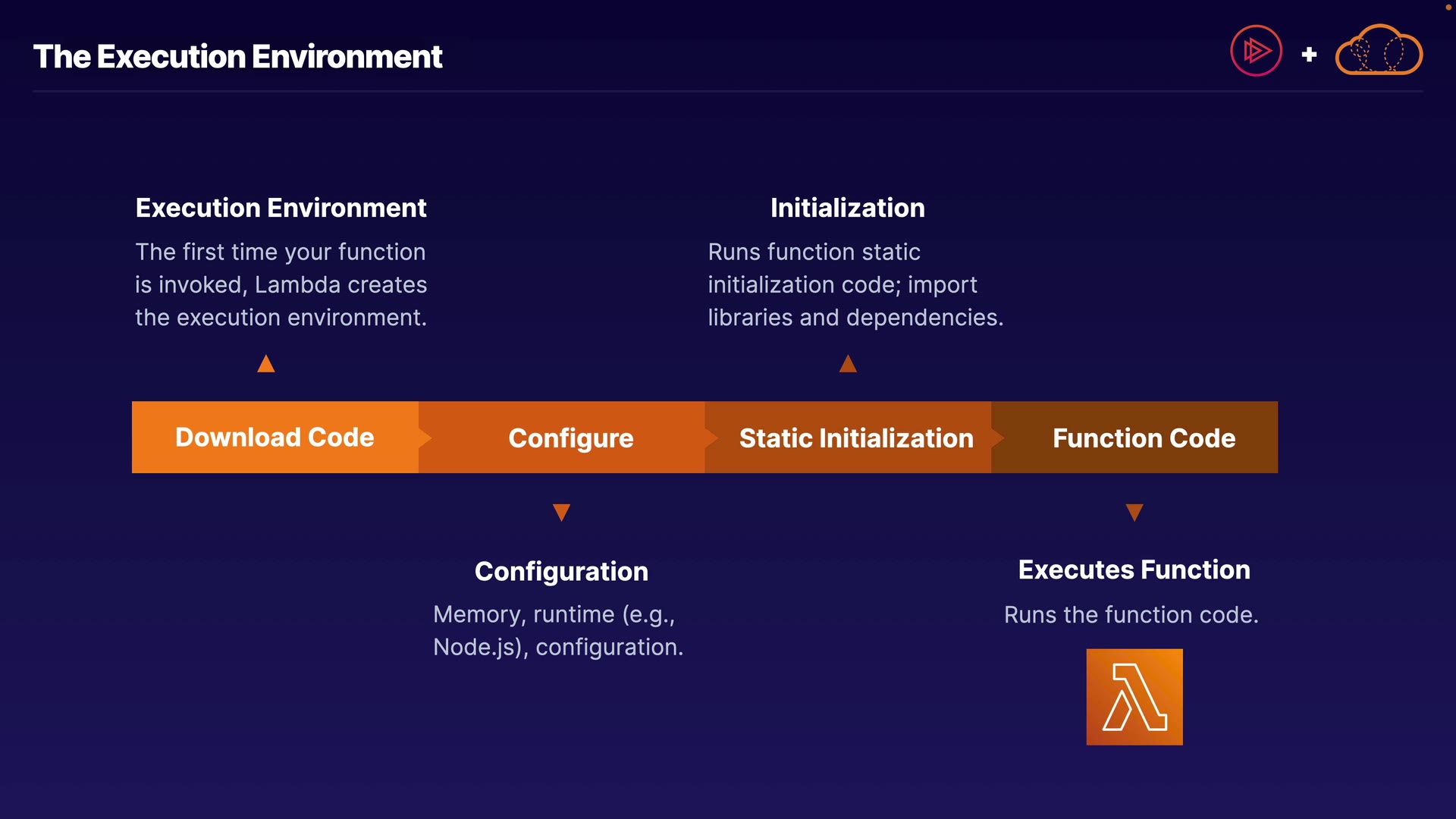
Task: Click the 'Runs function static' description paragraph
Action: pyautogui.click(x=855, y=284)
